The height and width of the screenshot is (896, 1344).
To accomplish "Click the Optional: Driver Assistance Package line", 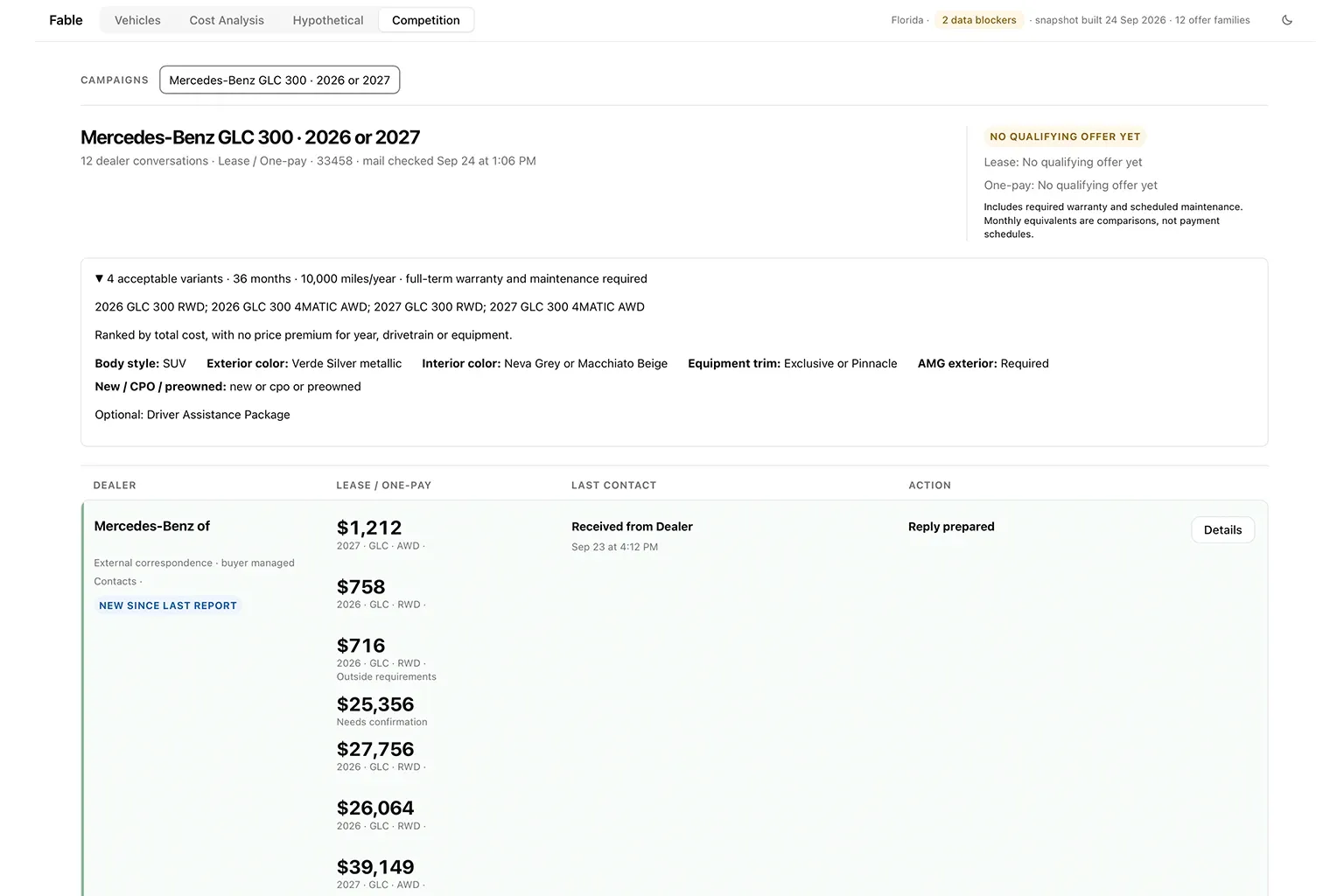I will 192,415.
